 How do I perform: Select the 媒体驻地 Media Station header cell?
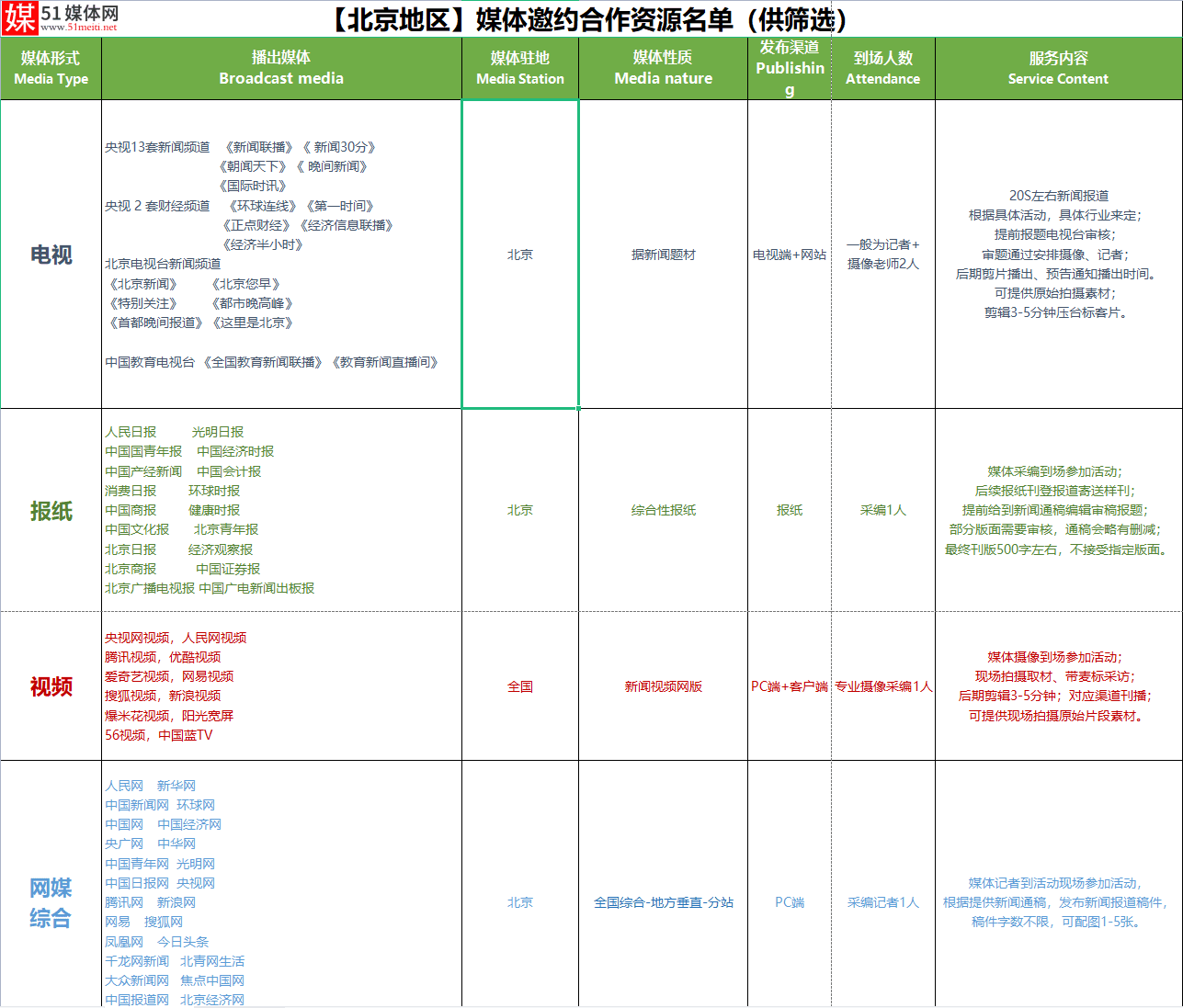click(520, 68)
